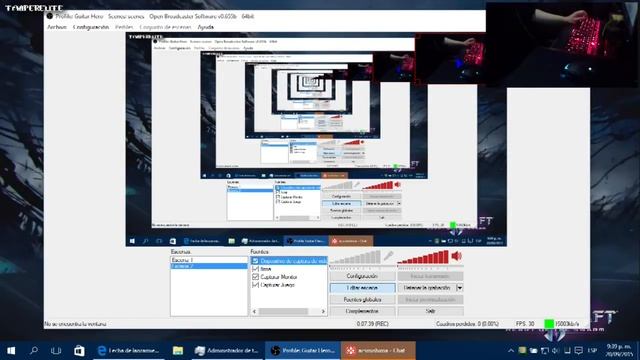Viewport: 640px width, 360px height.
Task: Click the sources list right scroll arrow
Action: point(323,311)
